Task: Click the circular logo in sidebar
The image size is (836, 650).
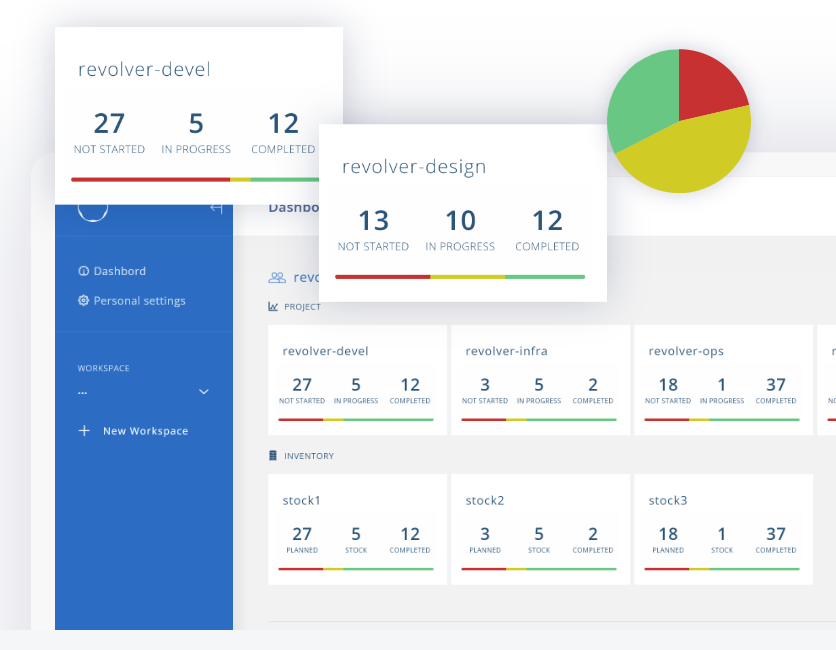Action: click(92, 211)
